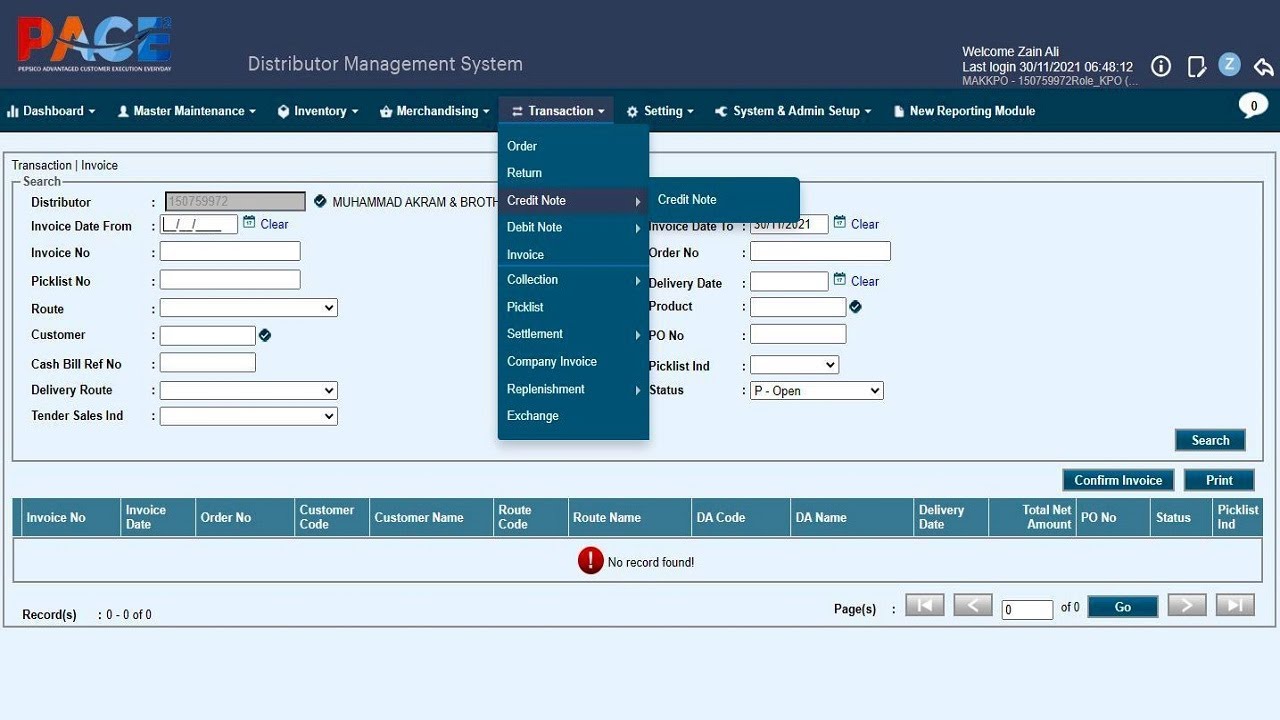1280x720 pixels.
Task: Open the Status dropdown showing P - Open
Action: pyautogui.click(x=816, y=391)
